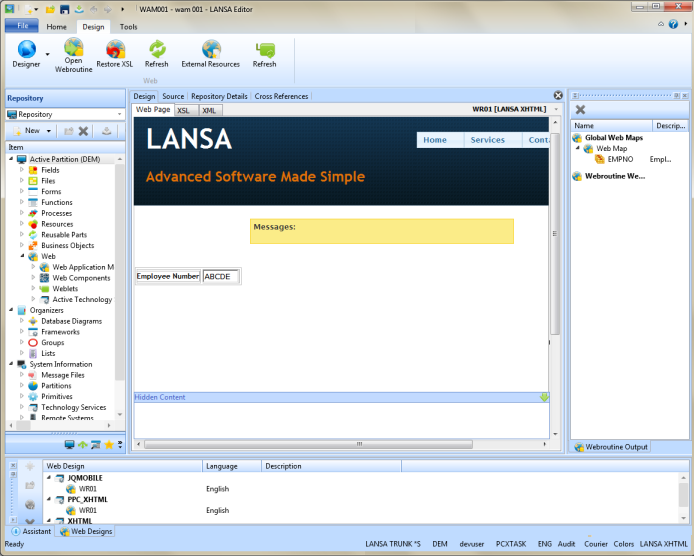Screen dimensions: 694x556
Task: Click the New button in Repository toolbar
Action: [27, 131]
